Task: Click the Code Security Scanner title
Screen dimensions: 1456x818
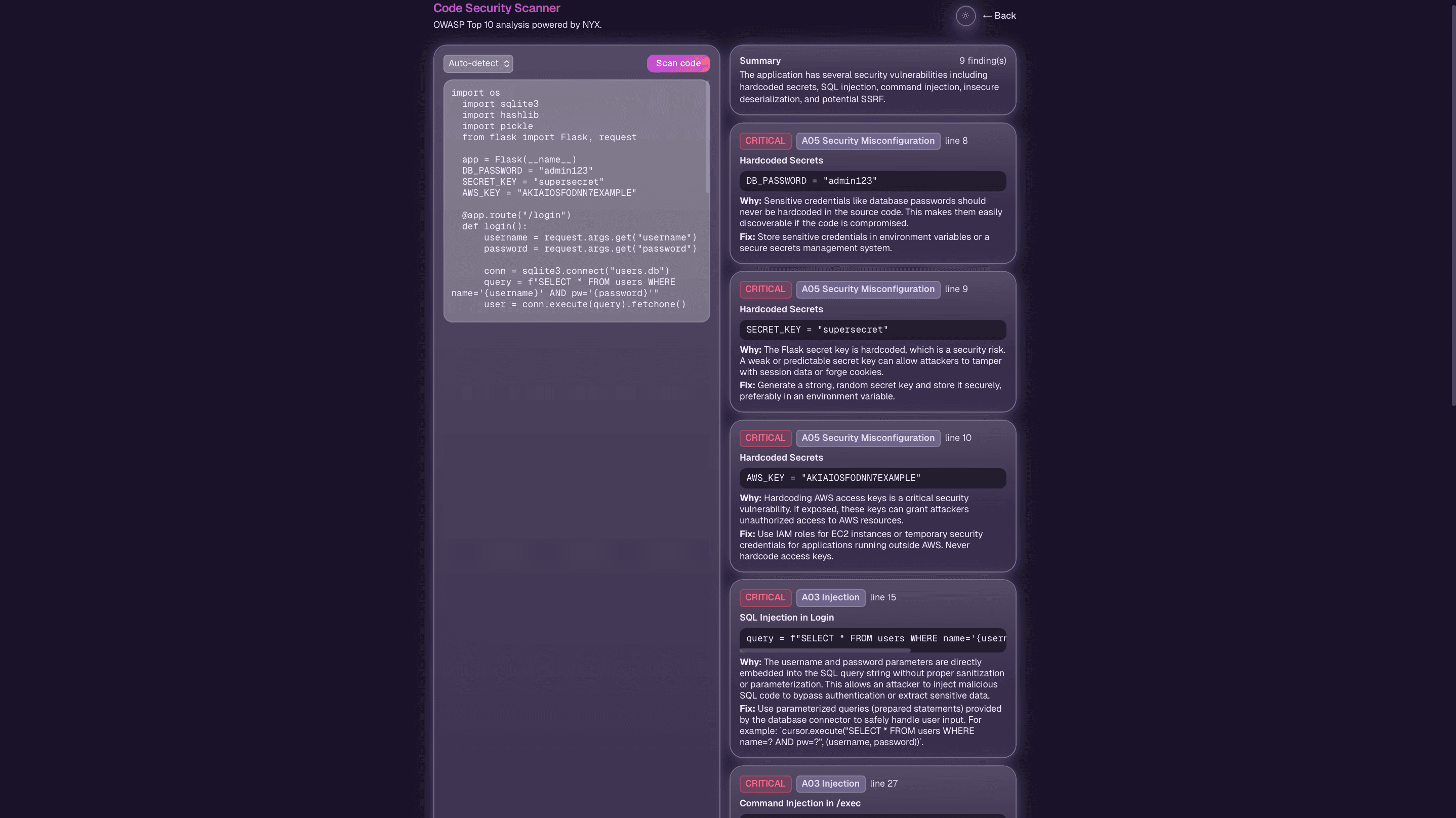Action: pyautogui.click(x=497, y=8)
